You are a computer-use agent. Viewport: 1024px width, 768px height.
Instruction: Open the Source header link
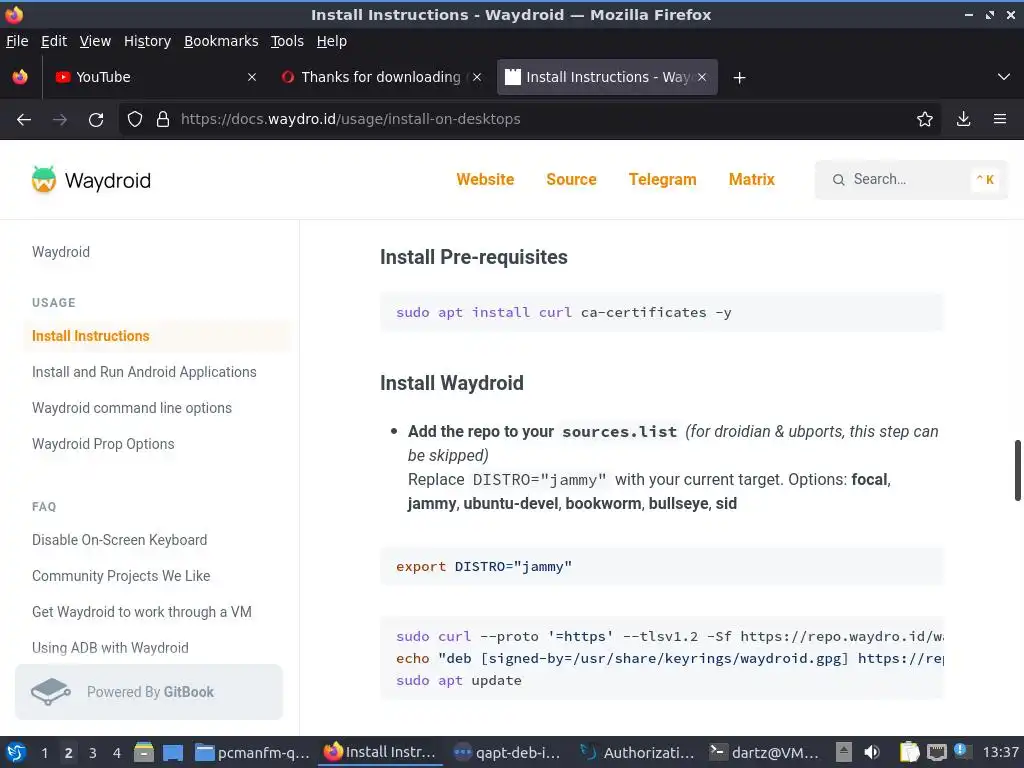pos(571,180)
